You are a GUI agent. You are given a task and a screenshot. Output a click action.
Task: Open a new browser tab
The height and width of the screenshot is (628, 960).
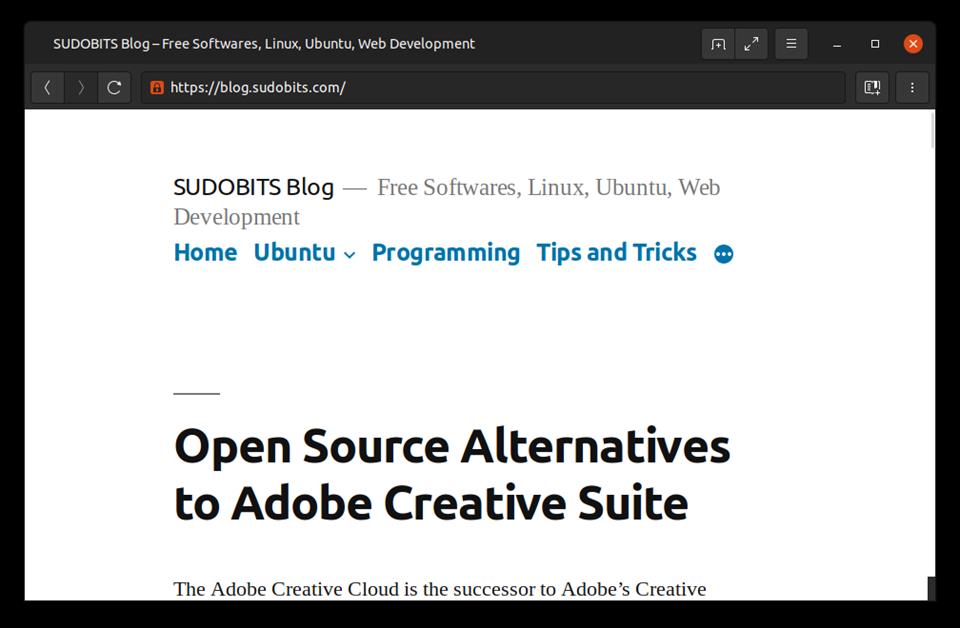point(718,43)
